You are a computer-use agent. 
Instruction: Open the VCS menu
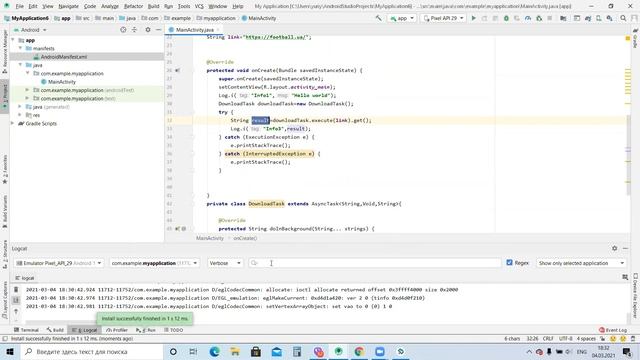[x=199, y=6]
